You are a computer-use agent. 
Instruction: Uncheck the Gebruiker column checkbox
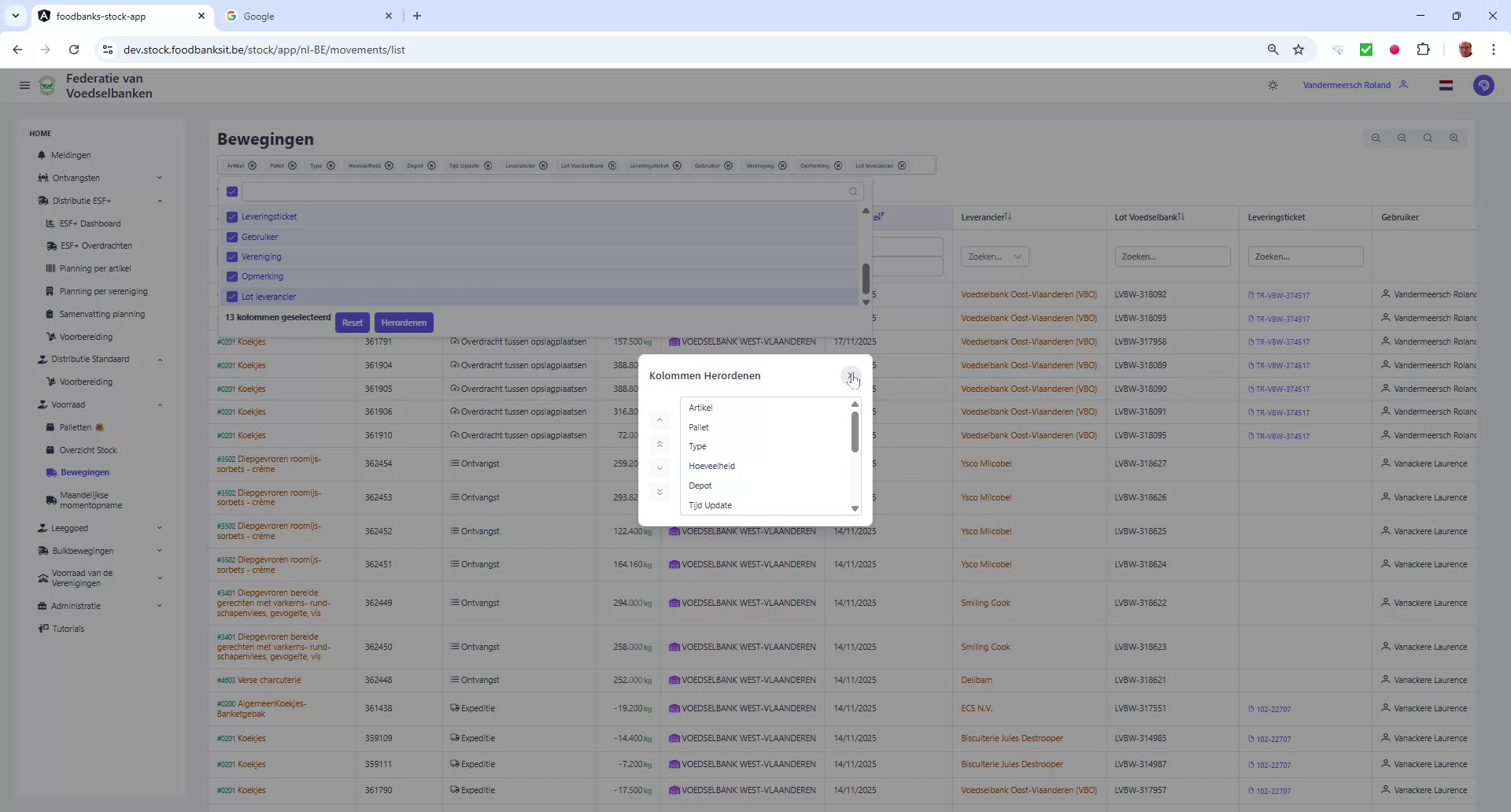[x=231, y=237]
